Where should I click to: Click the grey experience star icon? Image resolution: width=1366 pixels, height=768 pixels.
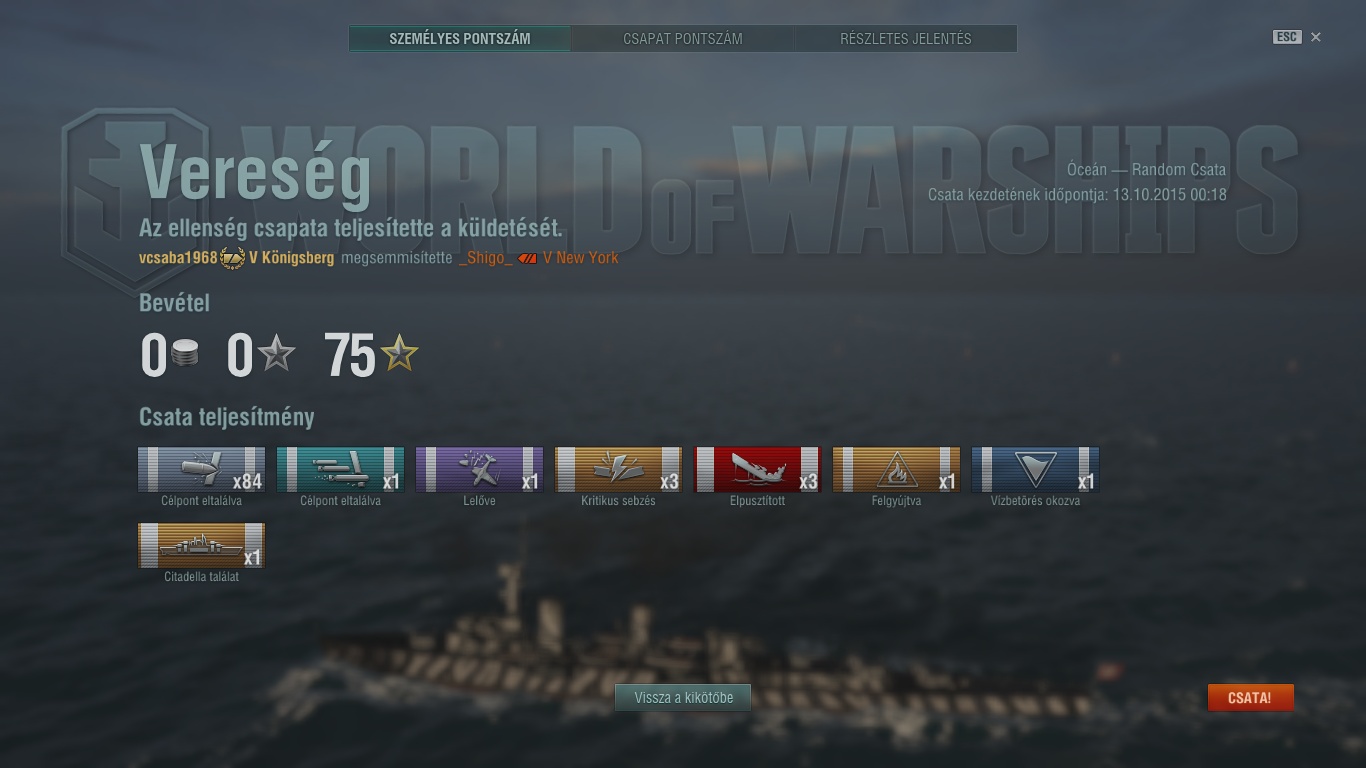click(277, 354)
